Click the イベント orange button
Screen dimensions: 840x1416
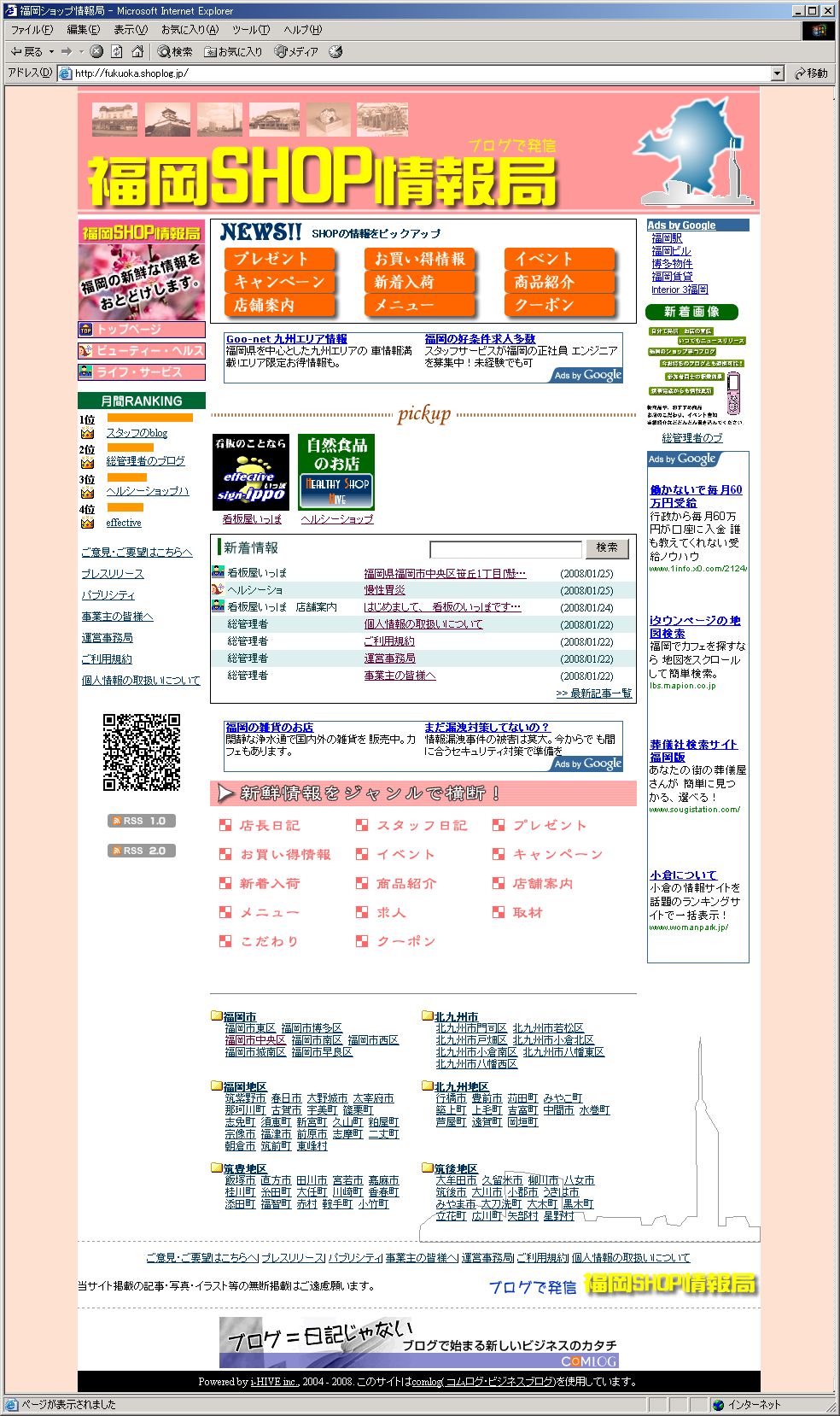(x=560, y=259)
